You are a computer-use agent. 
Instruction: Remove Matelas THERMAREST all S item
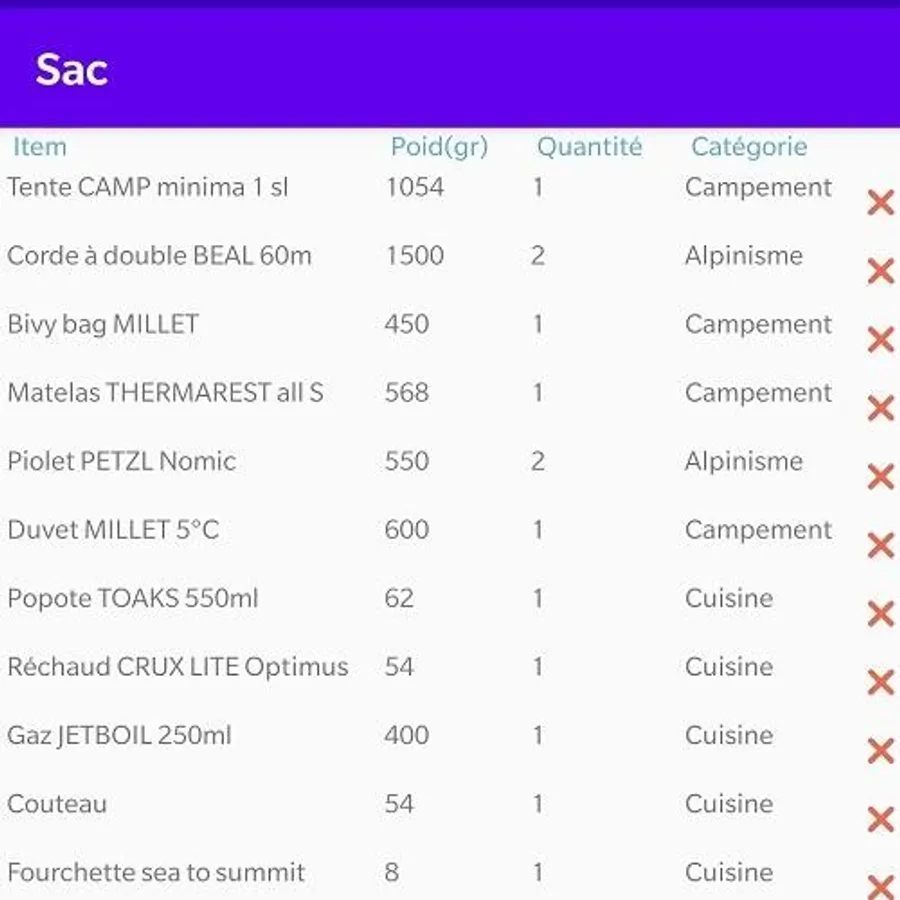click(880, 408)
